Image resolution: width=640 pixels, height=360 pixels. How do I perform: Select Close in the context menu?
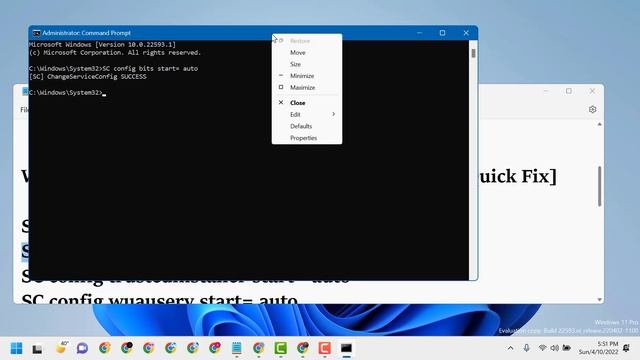coord(298,103)
